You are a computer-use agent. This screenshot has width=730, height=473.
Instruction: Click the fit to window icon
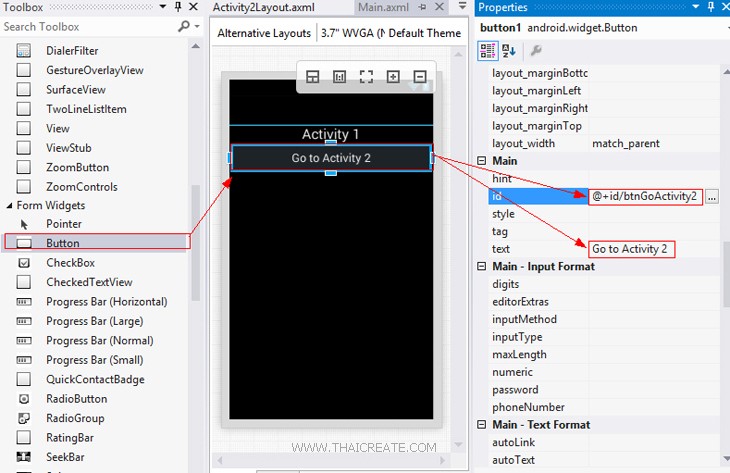pos(366,76)
